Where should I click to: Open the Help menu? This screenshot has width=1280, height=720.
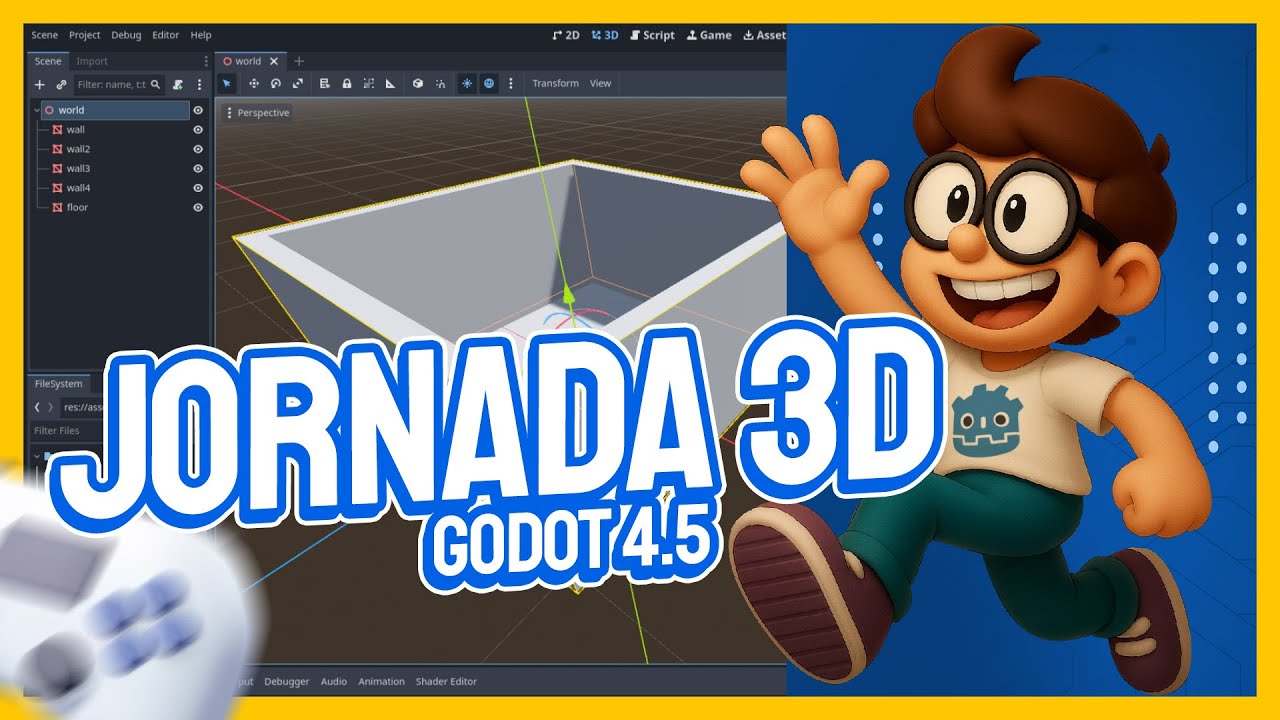pyautogui.click(x=201, y=35)
